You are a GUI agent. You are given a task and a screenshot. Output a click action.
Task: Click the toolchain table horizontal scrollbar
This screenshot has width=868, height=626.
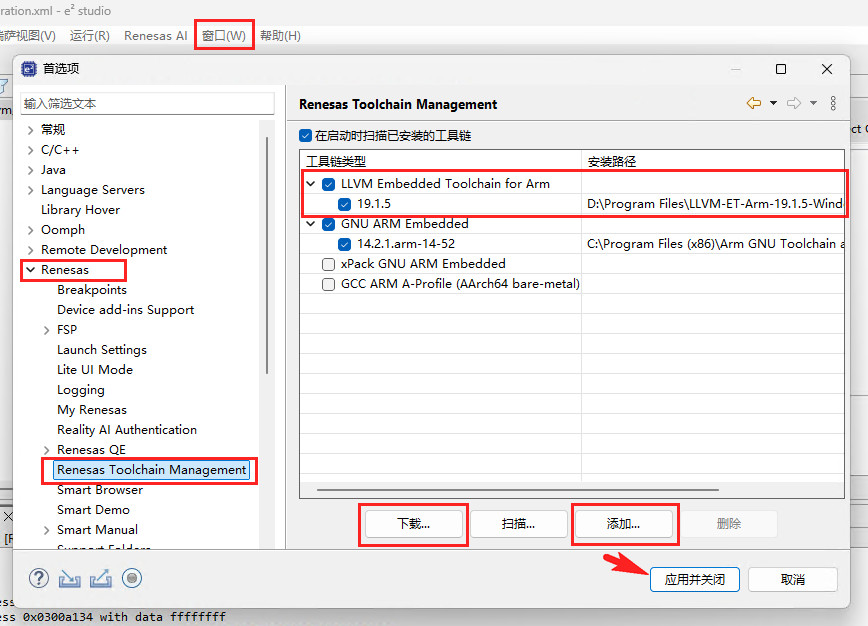pyautogui.click(x=518, y=490)
